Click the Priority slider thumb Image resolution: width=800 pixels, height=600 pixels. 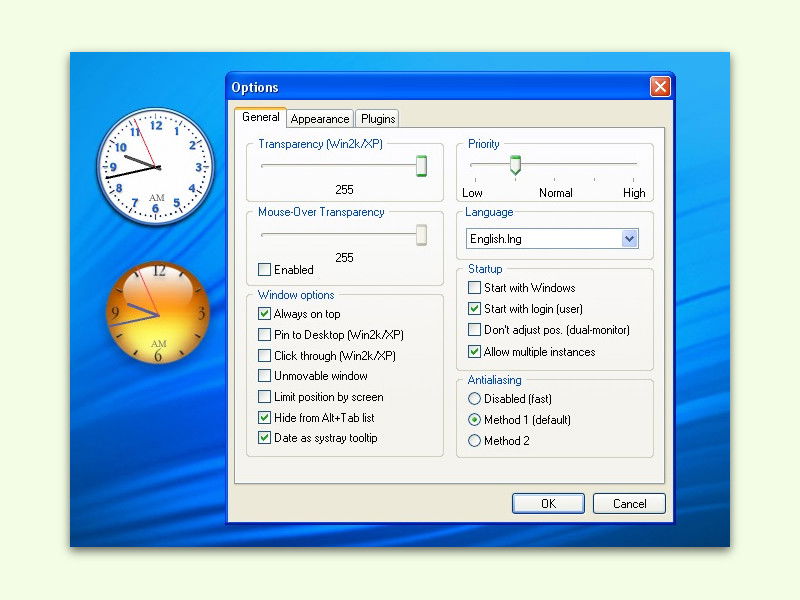coord(515,165)
